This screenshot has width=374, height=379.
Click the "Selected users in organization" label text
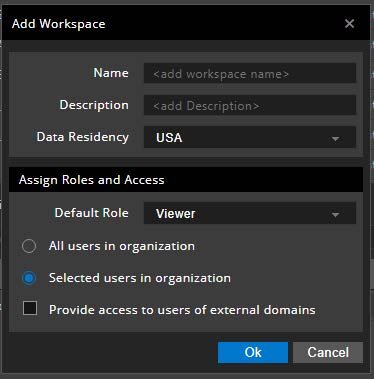[x=140, y=278]
